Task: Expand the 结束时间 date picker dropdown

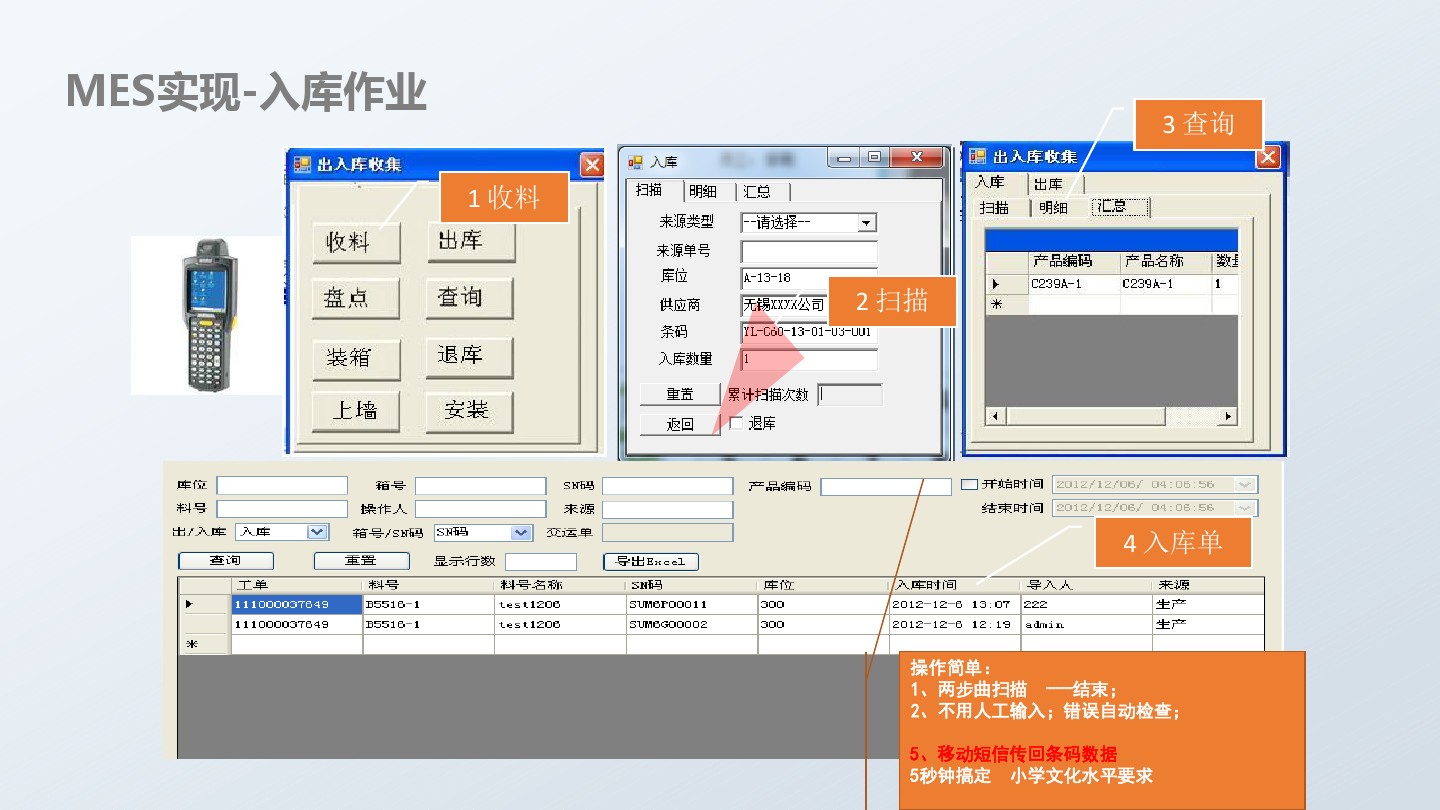Action: point(1245,508)
